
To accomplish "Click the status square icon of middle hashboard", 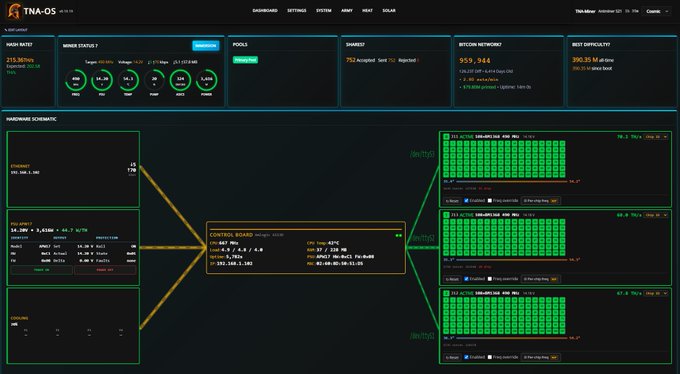I will [446, 215].
